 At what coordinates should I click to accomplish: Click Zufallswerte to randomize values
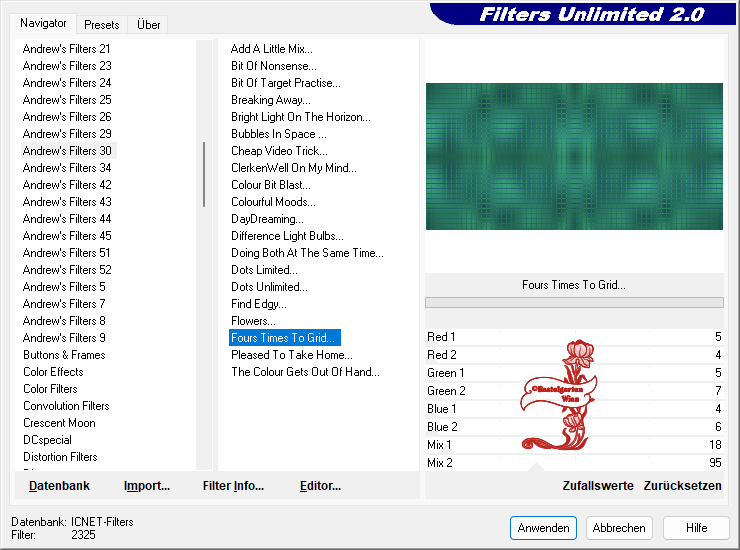(x=598, y=485)
